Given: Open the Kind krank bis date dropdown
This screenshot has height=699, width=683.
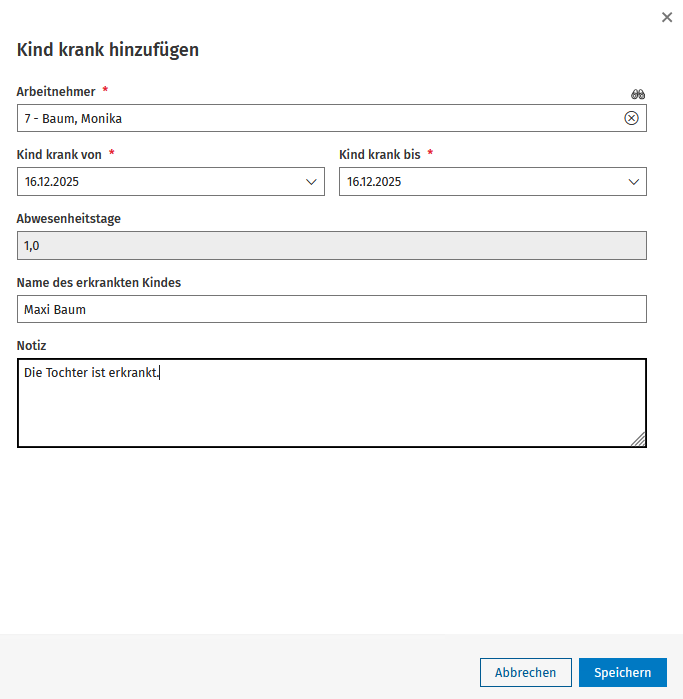Looking at the screenshot, I should pos(634,182).
